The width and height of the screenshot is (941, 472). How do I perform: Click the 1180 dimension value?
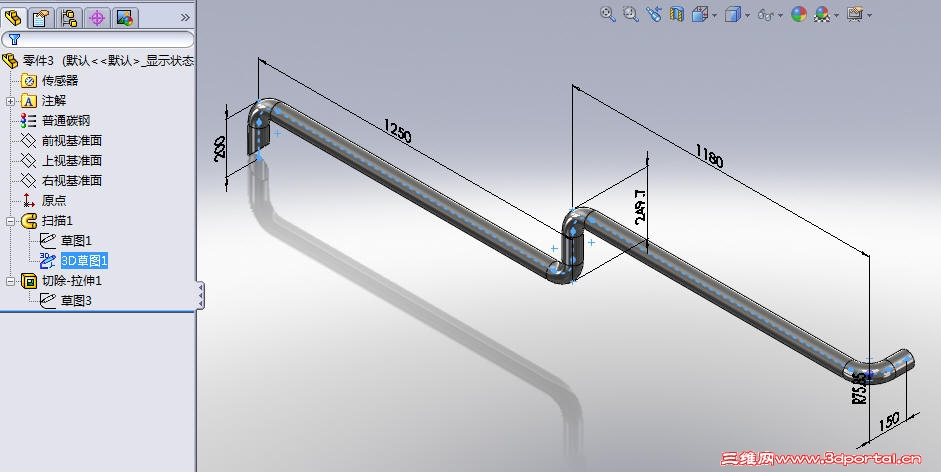709,156
